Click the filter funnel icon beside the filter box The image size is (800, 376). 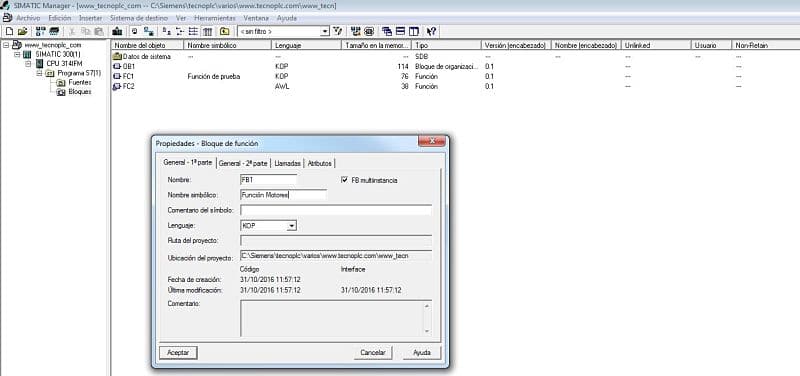[337, 31]
